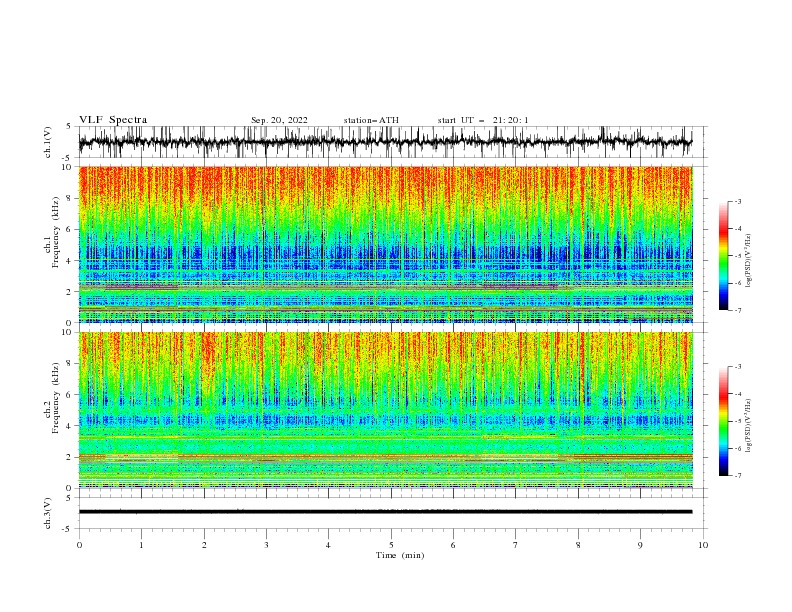
Task: Click time axis tick label "0"
Action: coord(79,545)
